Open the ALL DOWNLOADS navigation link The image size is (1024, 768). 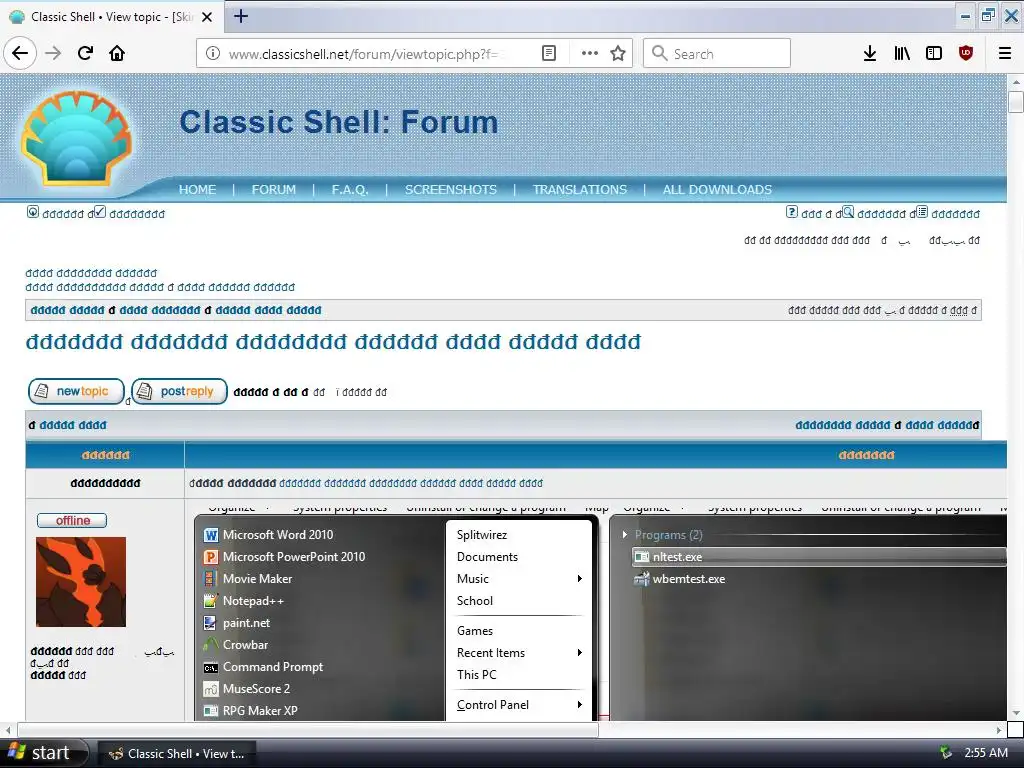tap(717, 189)
